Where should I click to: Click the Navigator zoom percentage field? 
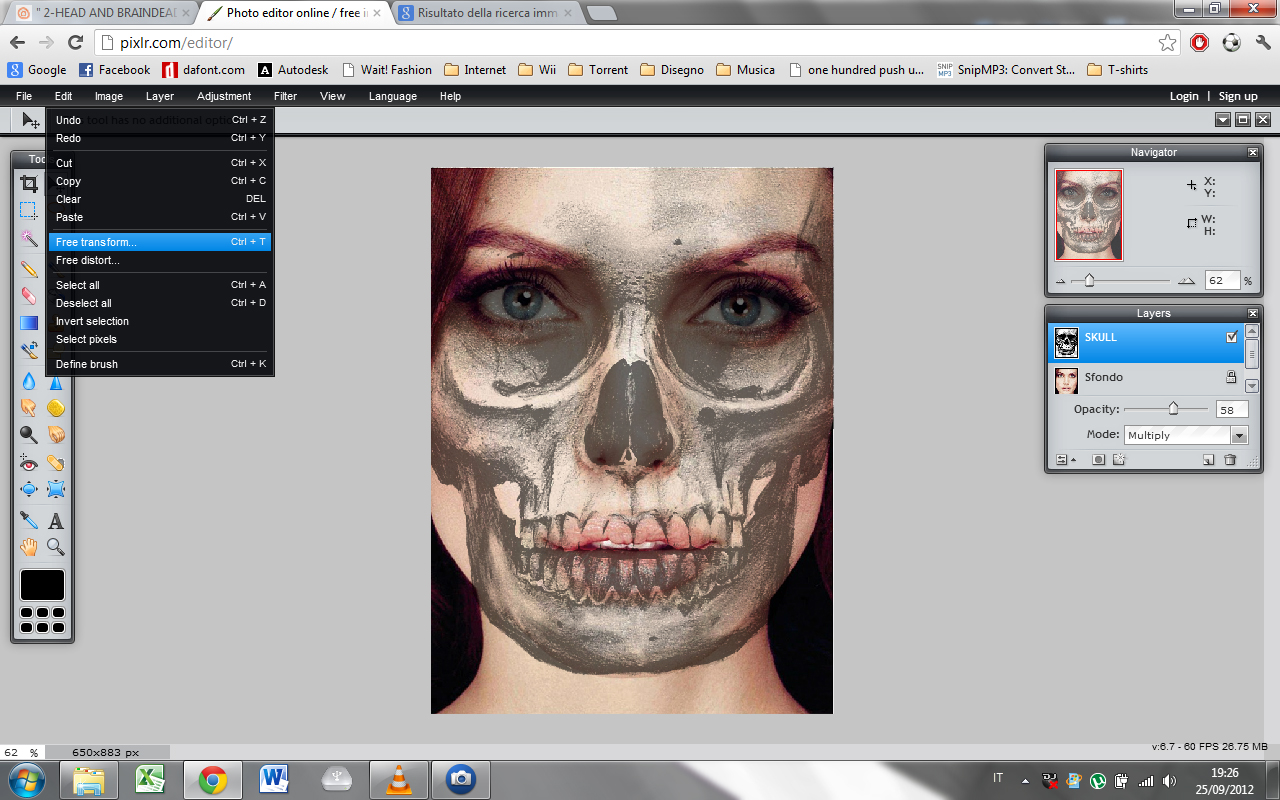[x=1222, y=281]
